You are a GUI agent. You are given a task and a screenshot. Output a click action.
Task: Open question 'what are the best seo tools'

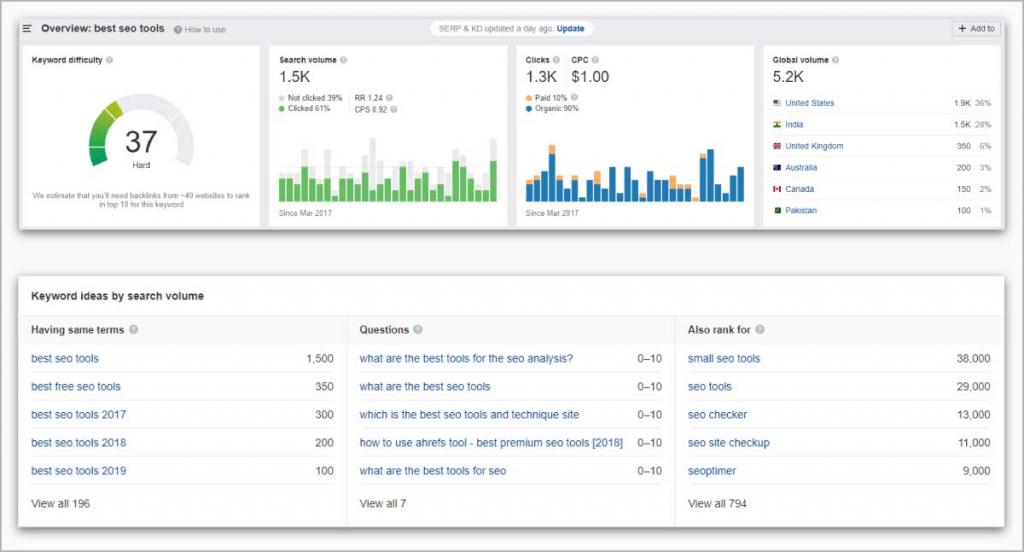424,387
